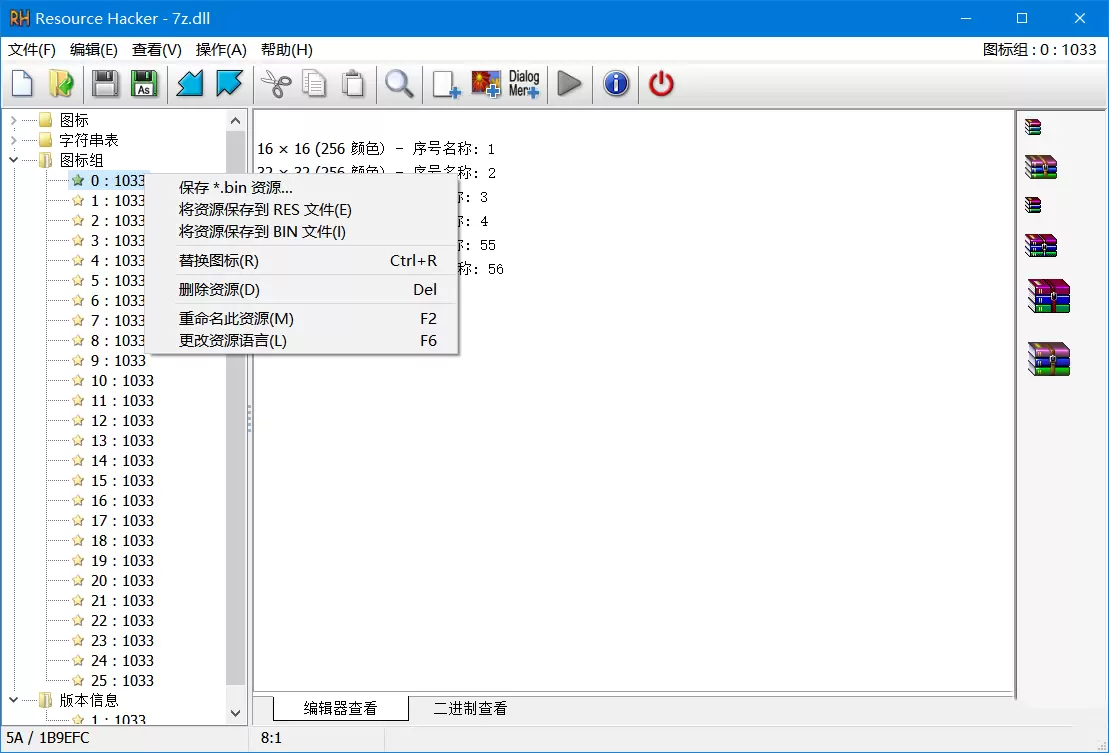Image resolution: width=1109 pixels, height=753 pixels.
Task: Click the red power Exit icon
Action: coord(661,83)
